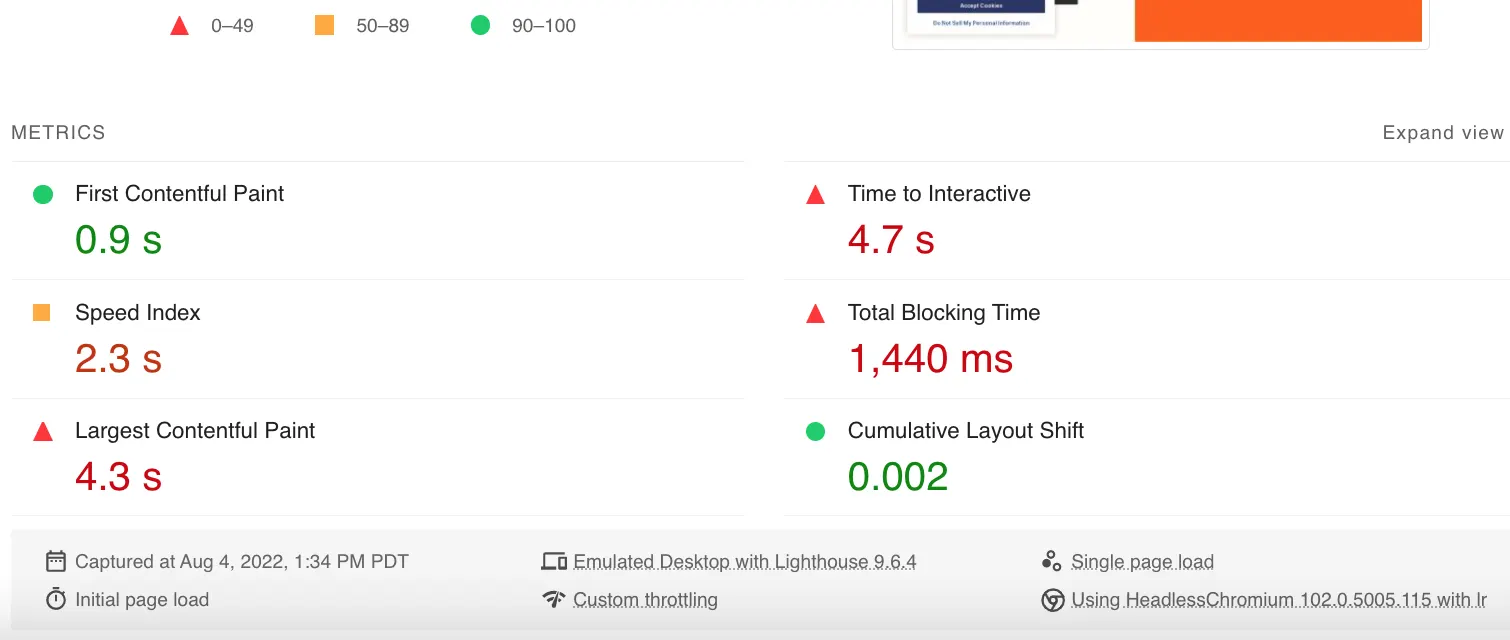Click orange square icon beside Speed Index
1510x640 pixels.
(42, 313)
